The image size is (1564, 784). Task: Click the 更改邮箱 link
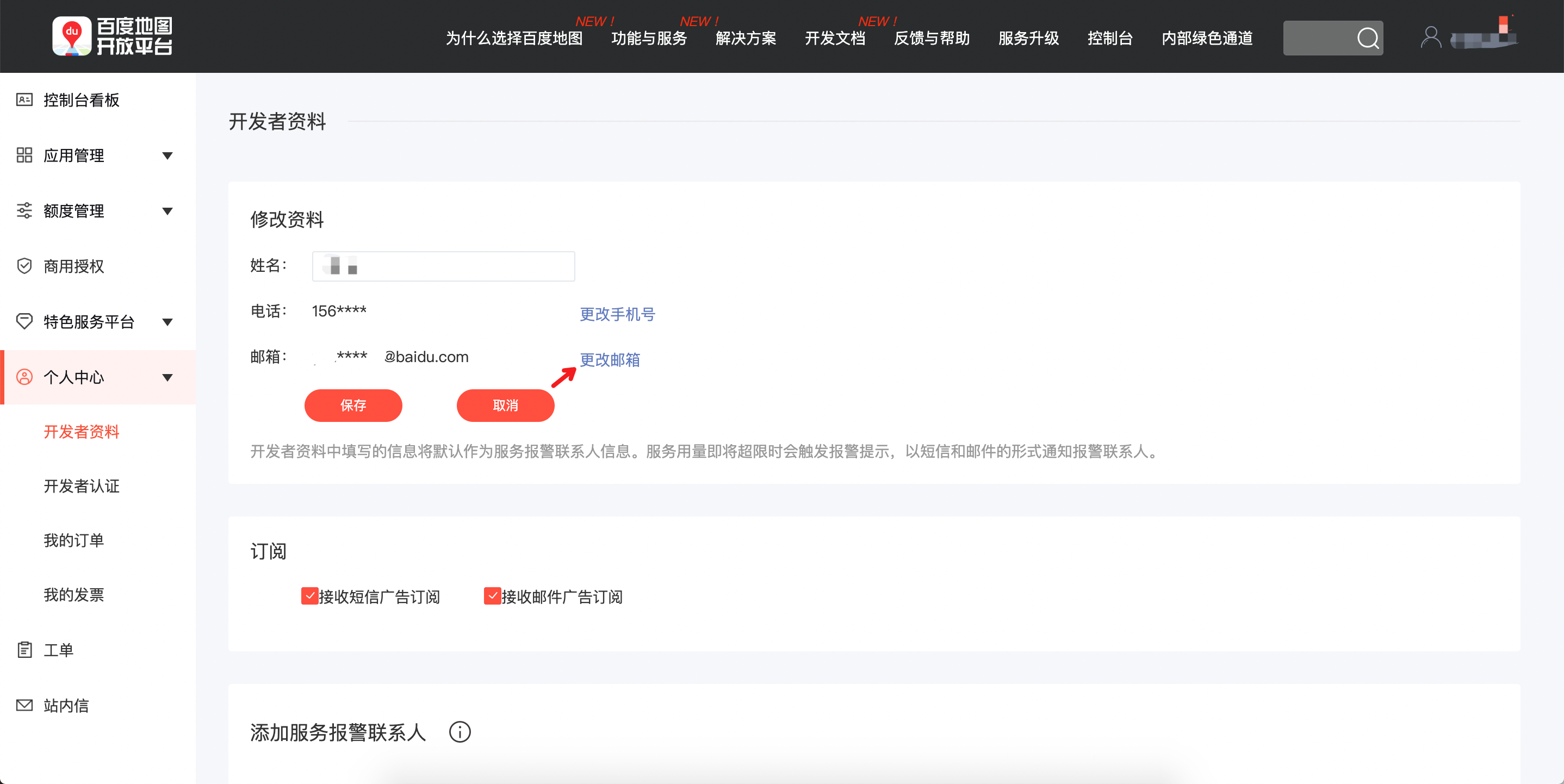[610, 360]
